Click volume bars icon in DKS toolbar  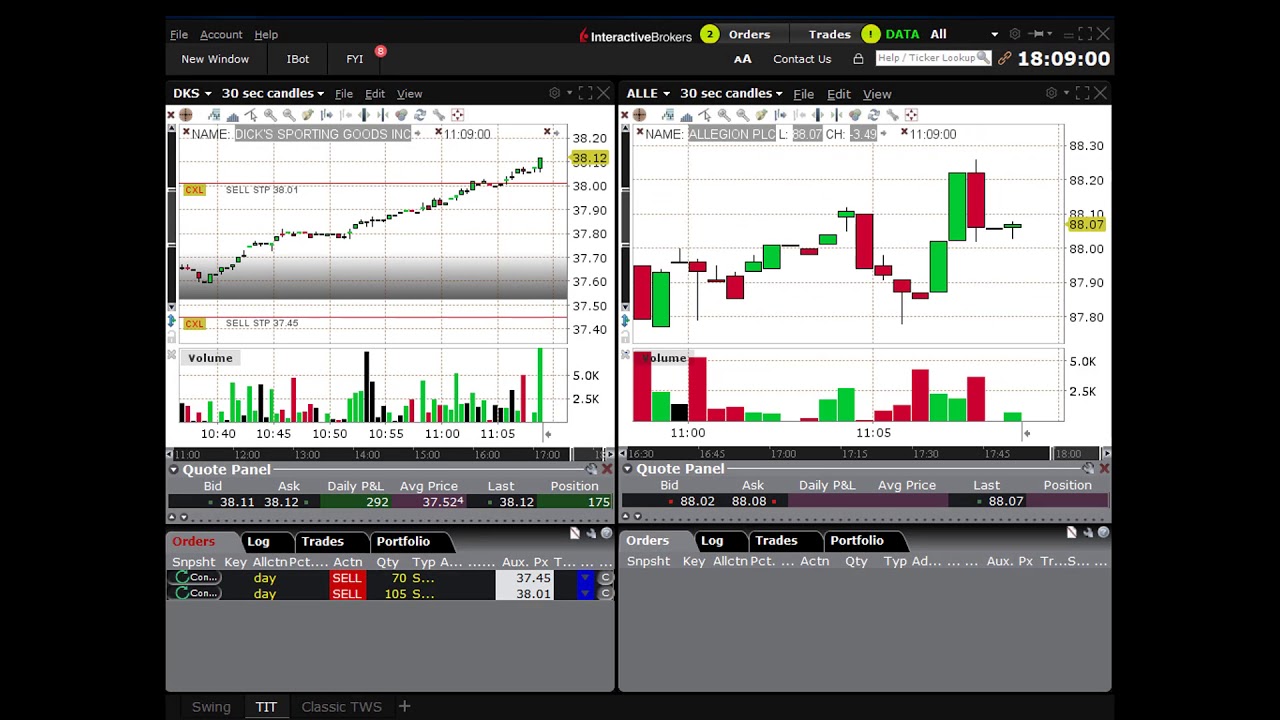234,115
